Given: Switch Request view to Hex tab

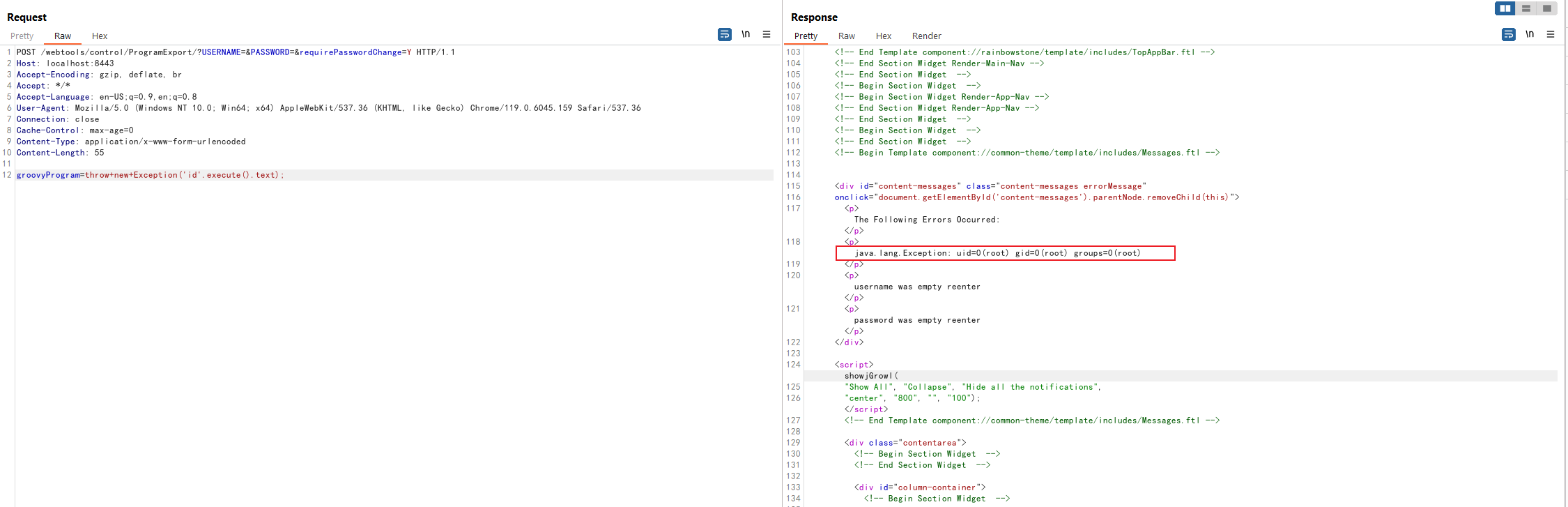Looking at the screenshot, I should (x=100, y=36).
